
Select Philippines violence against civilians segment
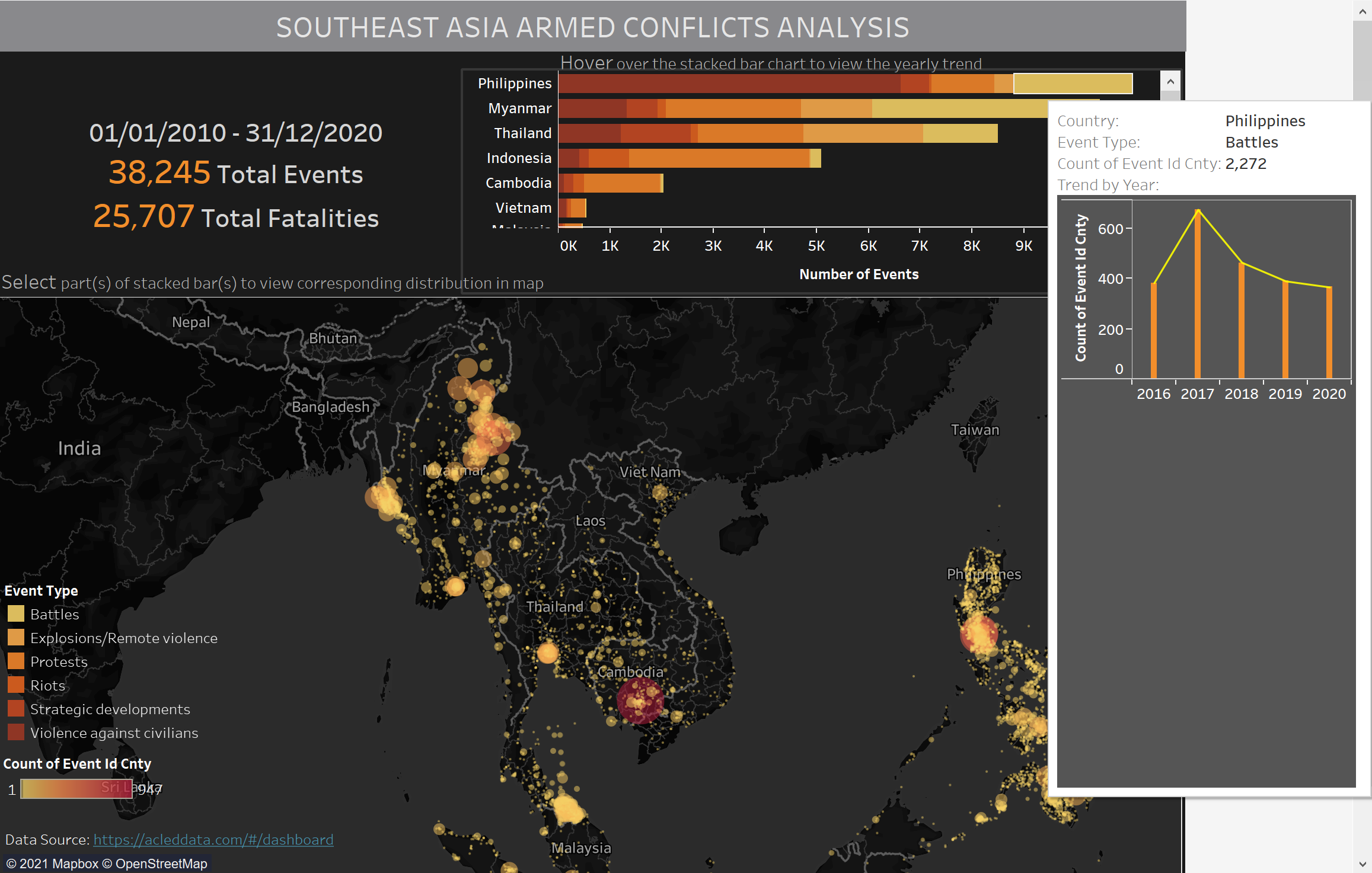click(x=729, y=84)
